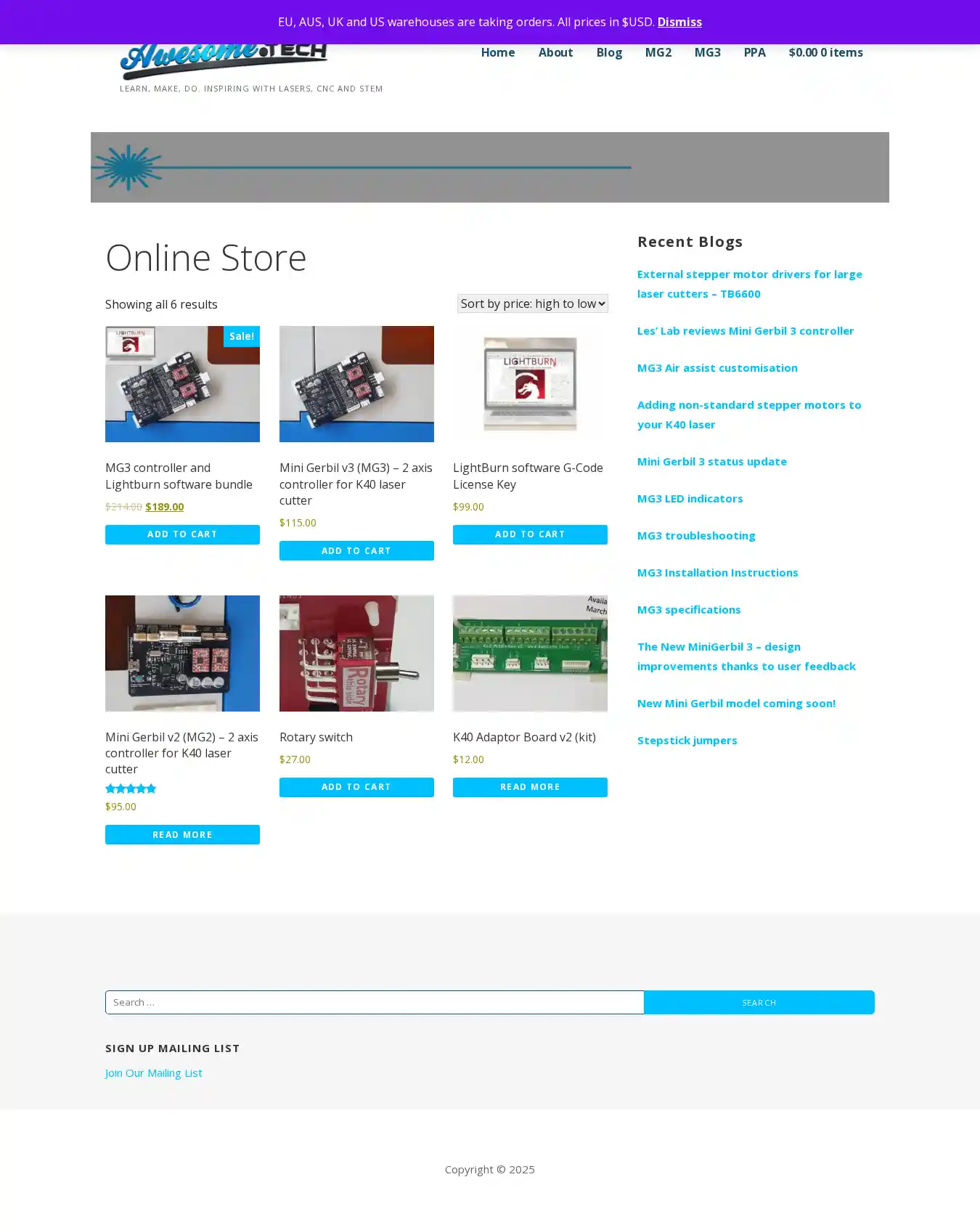The image size is (980, 1230).
Task: Open the MG3 menu item
Action: click(x=707, y=52)
